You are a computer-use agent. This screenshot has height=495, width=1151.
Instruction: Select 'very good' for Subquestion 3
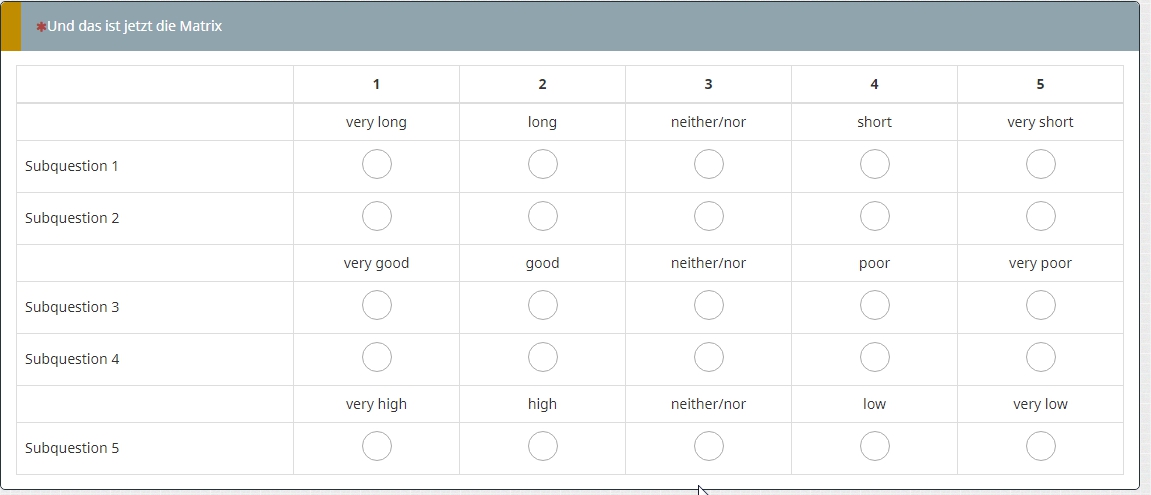click(376, 306)
